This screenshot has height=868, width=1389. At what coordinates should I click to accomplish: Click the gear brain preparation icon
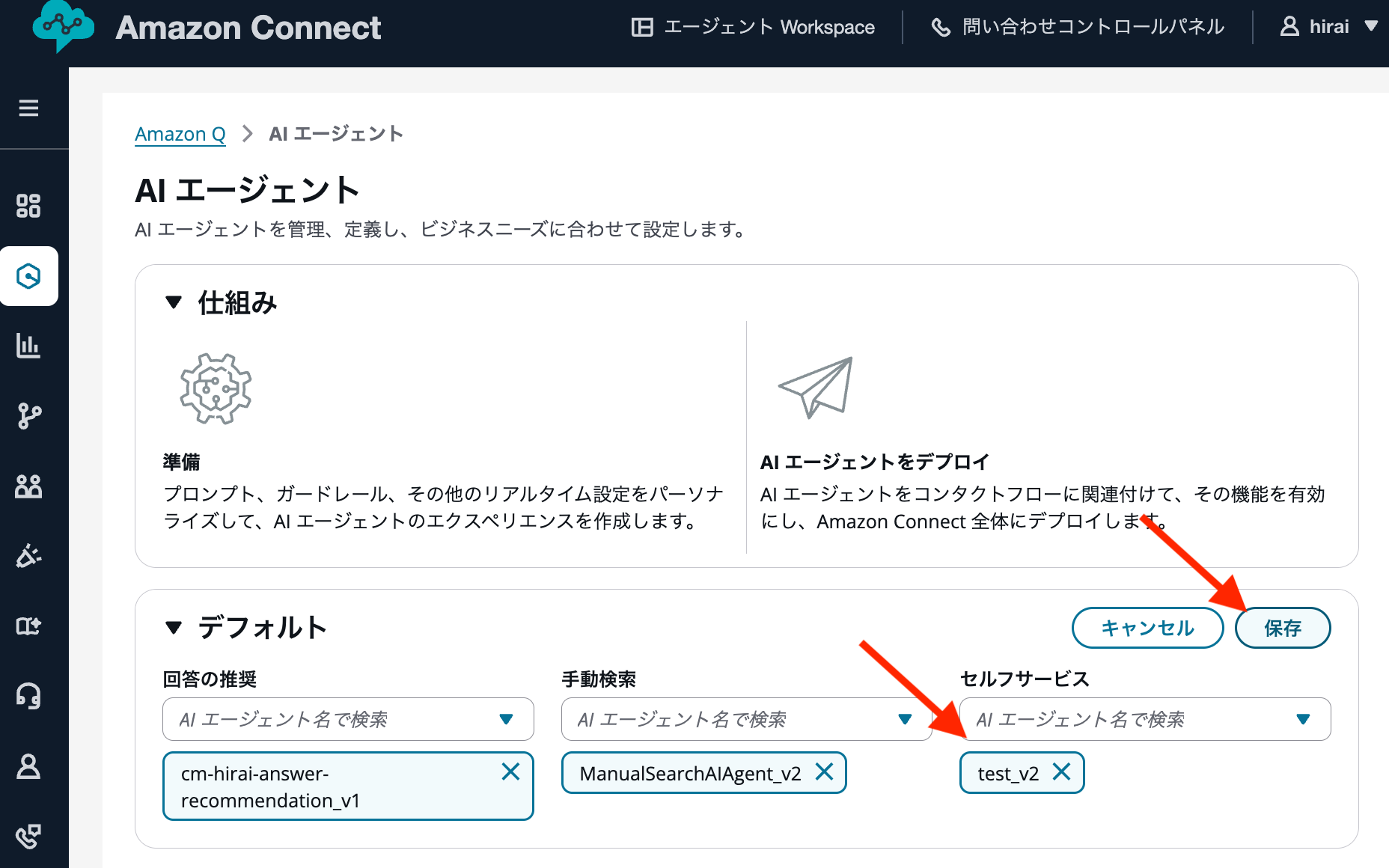(x=216, y=388)
